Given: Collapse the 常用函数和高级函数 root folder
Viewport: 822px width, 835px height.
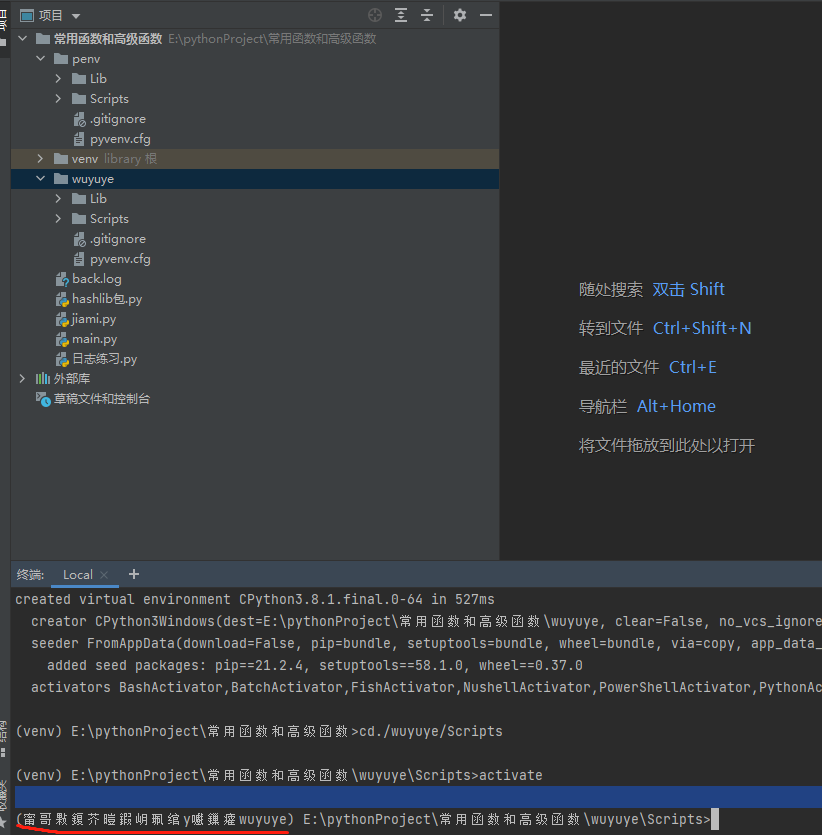Looking at the screenshot, I should click(x=22, y=38).
